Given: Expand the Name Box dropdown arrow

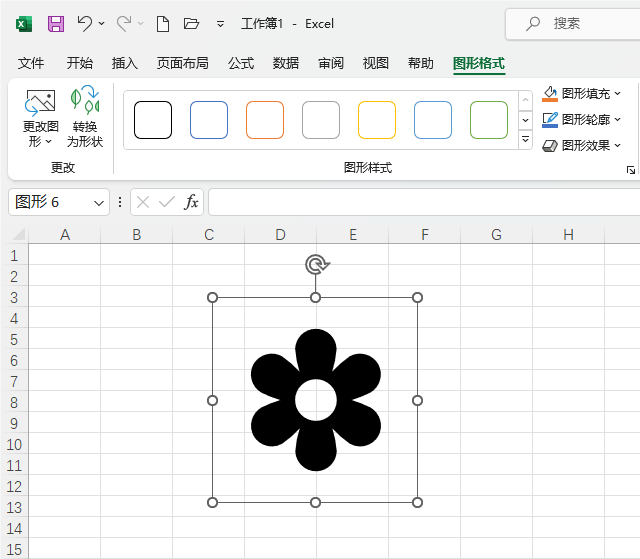Looking at the screenshot, I should click(99, 202).
